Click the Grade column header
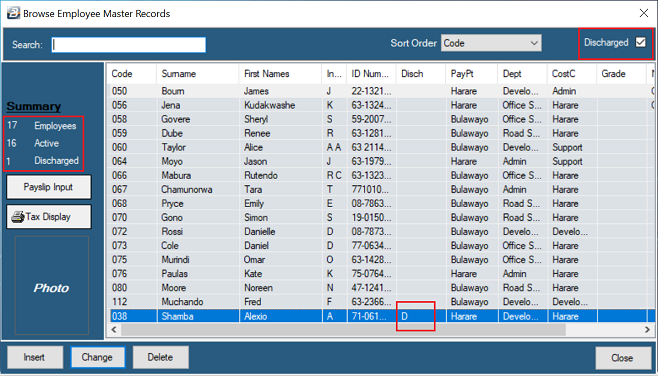The image size is (658, 376). coord(621,74)
